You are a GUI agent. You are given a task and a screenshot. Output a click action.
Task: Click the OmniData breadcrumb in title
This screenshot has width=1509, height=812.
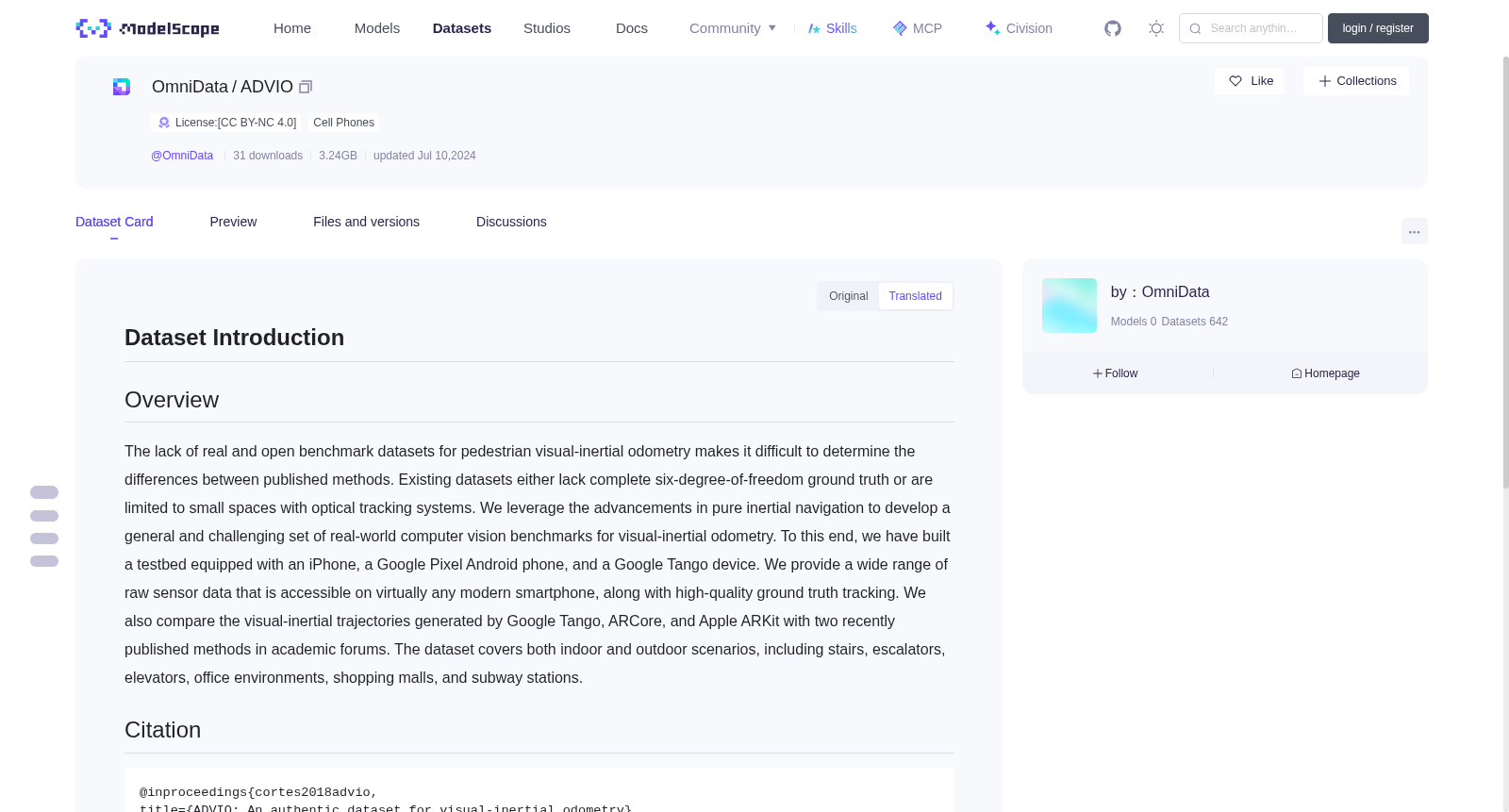pyautogui.click(x=190, y=87)
